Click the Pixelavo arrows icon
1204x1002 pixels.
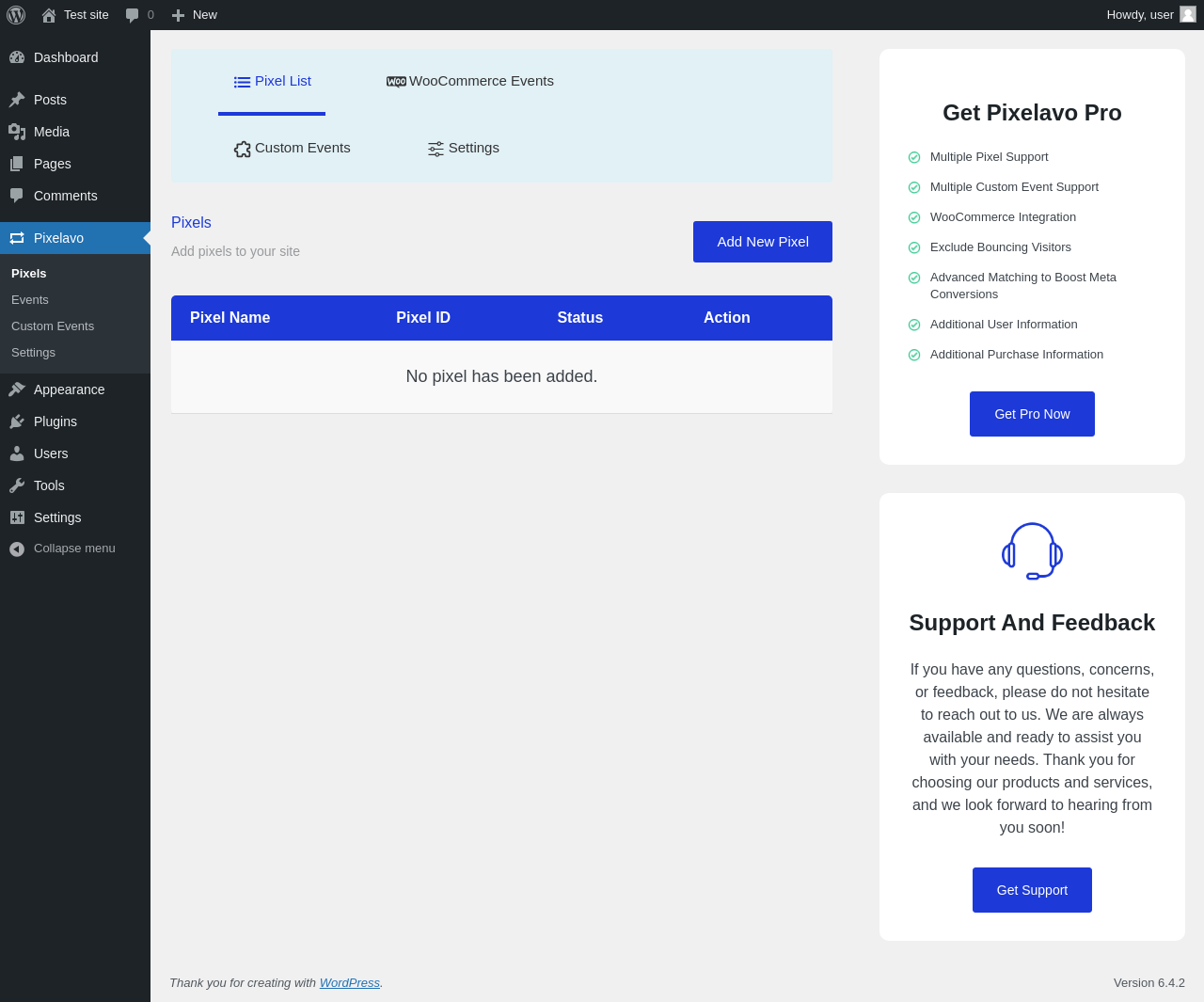coord(17,238)
